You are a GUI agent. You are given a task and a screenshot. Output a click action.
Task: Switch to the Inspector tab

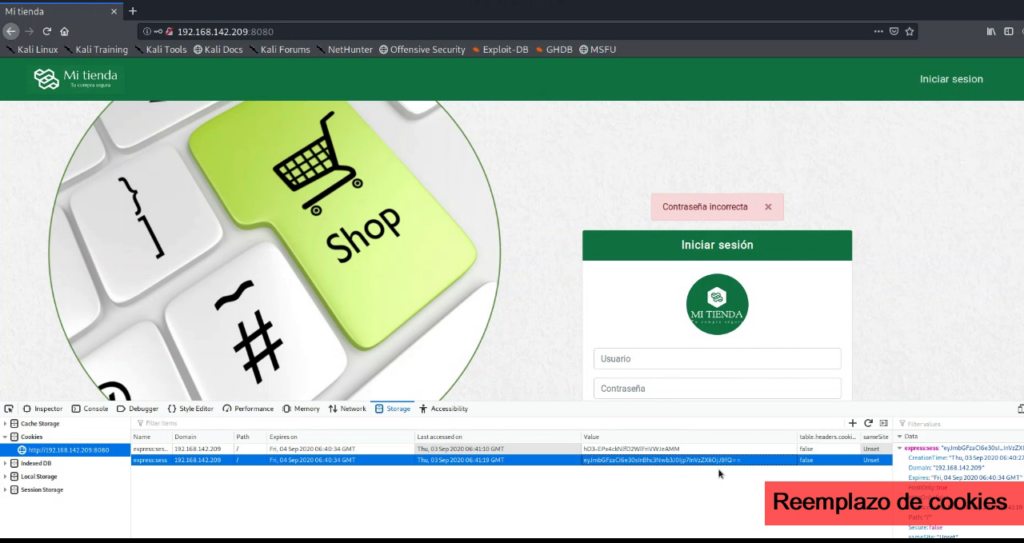[x=42, y=408]
